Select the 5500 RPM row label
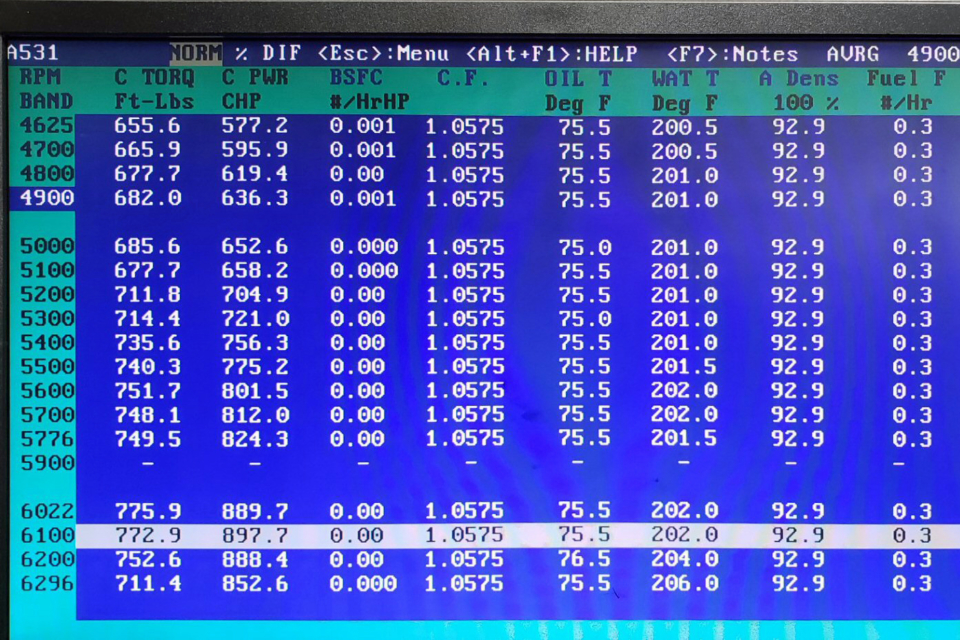This screenshot has width=960, height=640. pyautogui.click(x=47, y=367)
